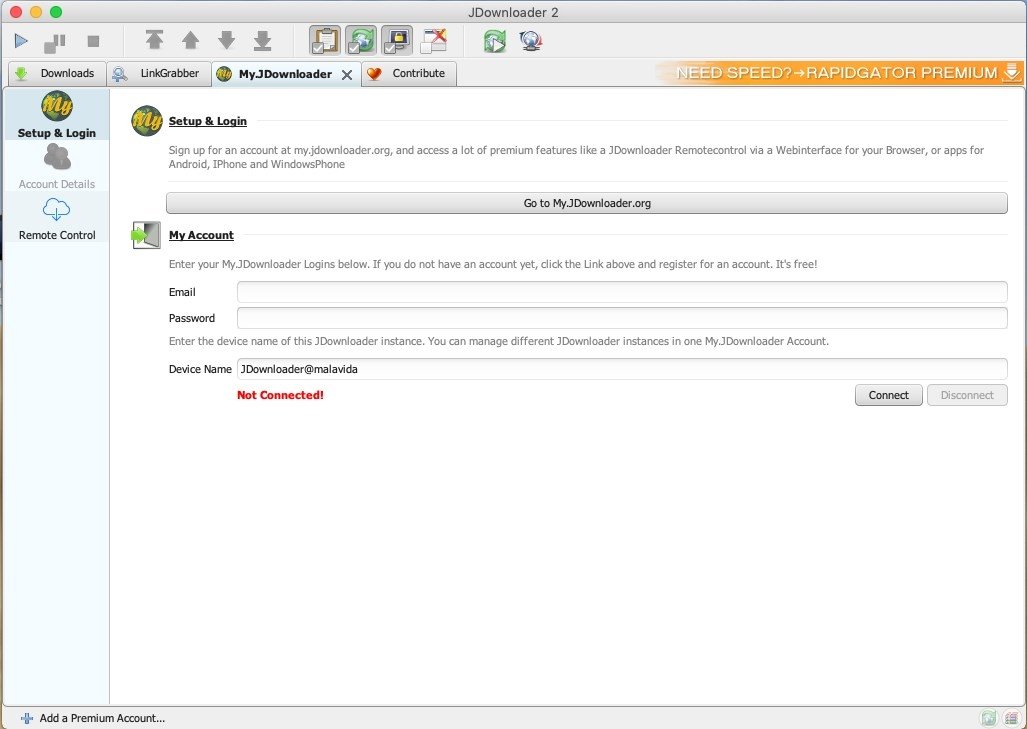Screen dimensions: 1027x729
Task: Open Account Details in sidebar
Action: tap(56, 166)
